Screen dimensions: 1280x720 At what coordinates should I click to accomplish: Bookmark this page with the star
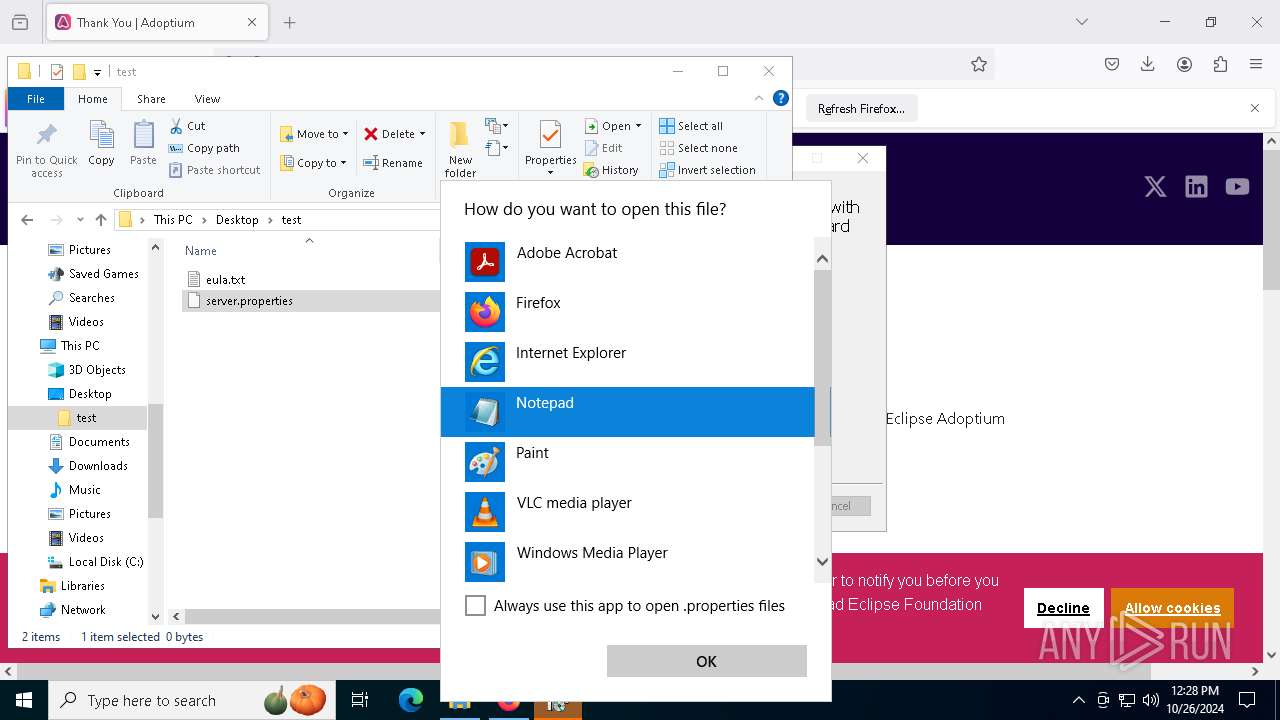click(x=979, y=64)
